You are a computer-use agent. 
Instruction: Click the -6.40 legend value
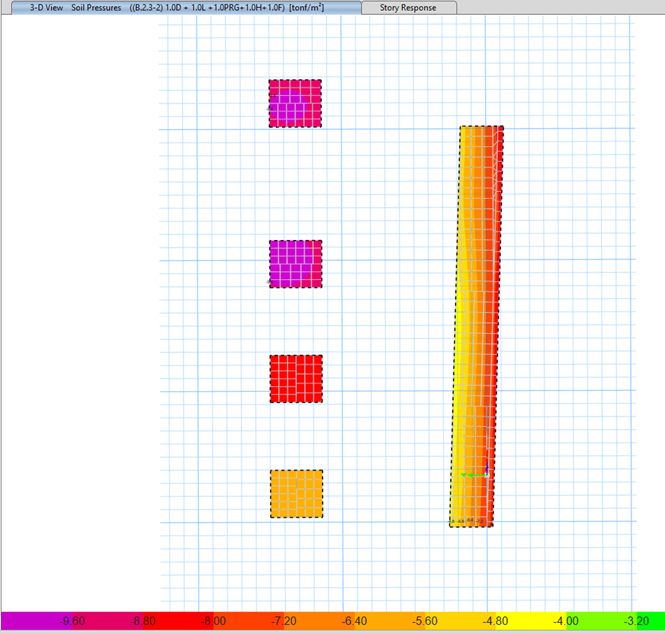pos(354,621)
